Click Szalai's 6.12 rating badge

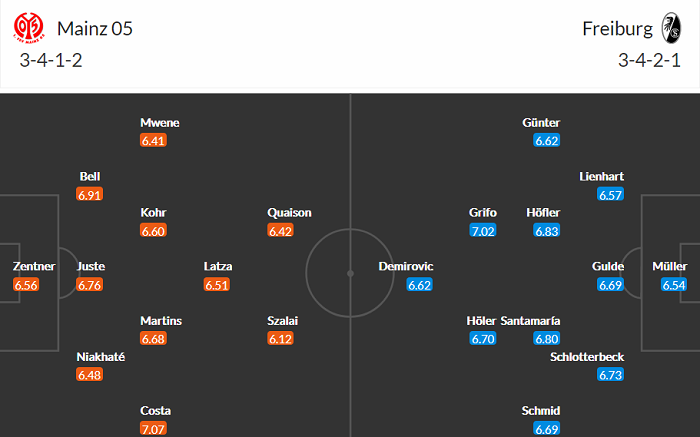tap(281, 339)
